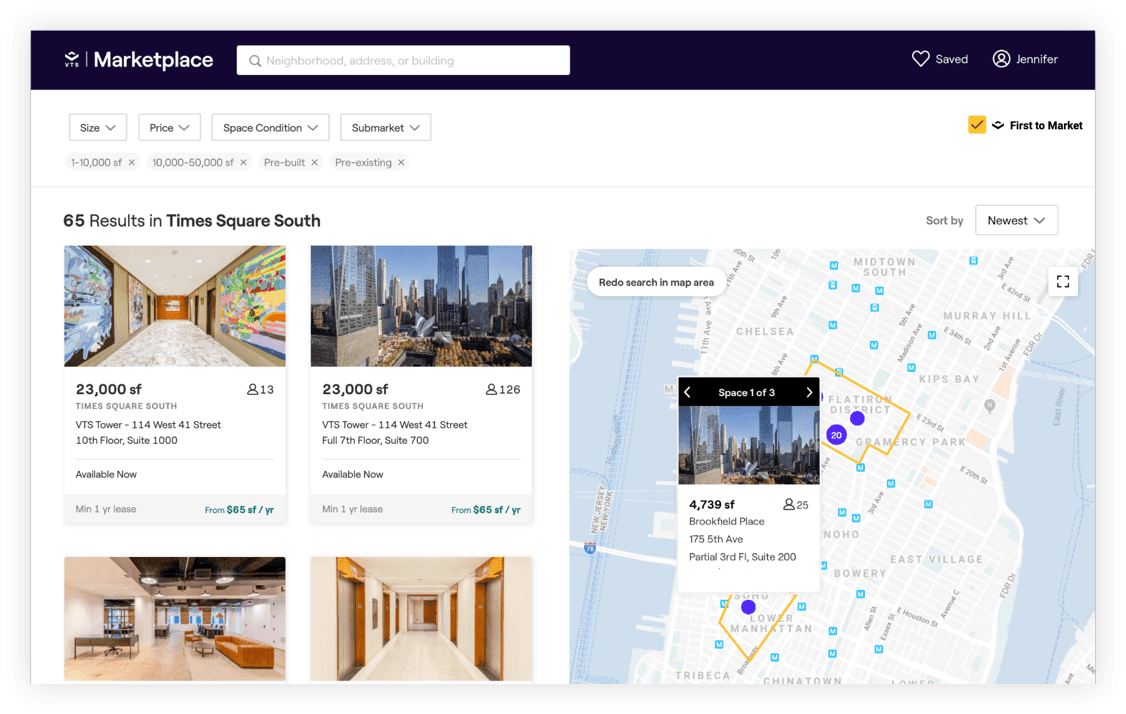Click the Jennifer account name

point(1036,60)
